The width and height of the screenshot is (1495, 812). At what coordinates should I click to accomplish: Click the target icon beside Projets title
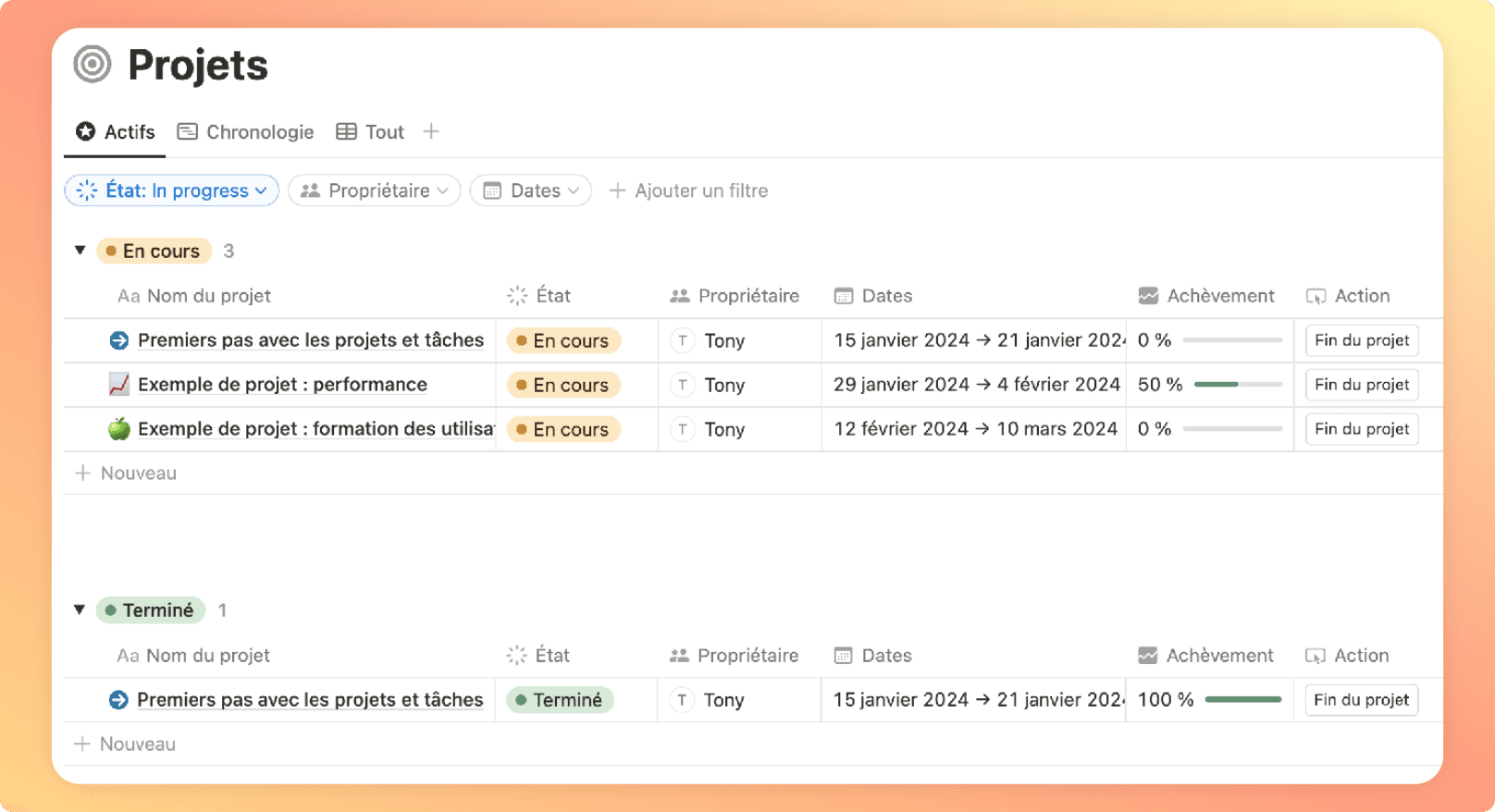[x=93, y=65]
